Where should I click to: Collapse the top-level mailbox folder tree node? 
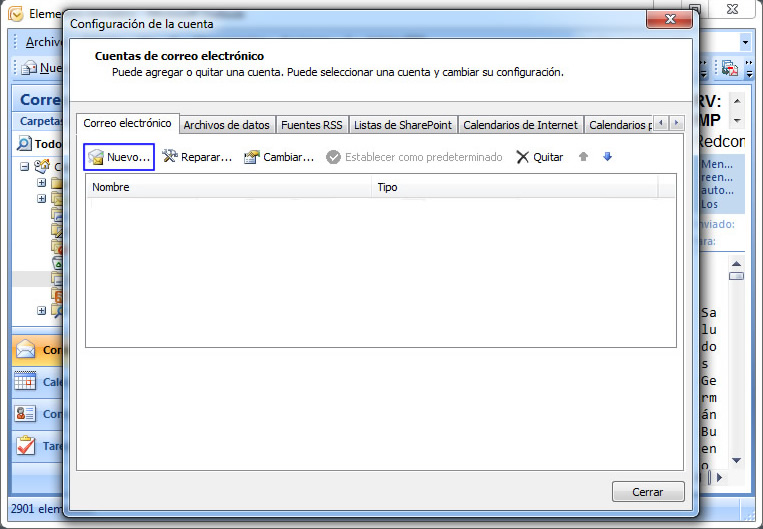(x=25, y=166)
